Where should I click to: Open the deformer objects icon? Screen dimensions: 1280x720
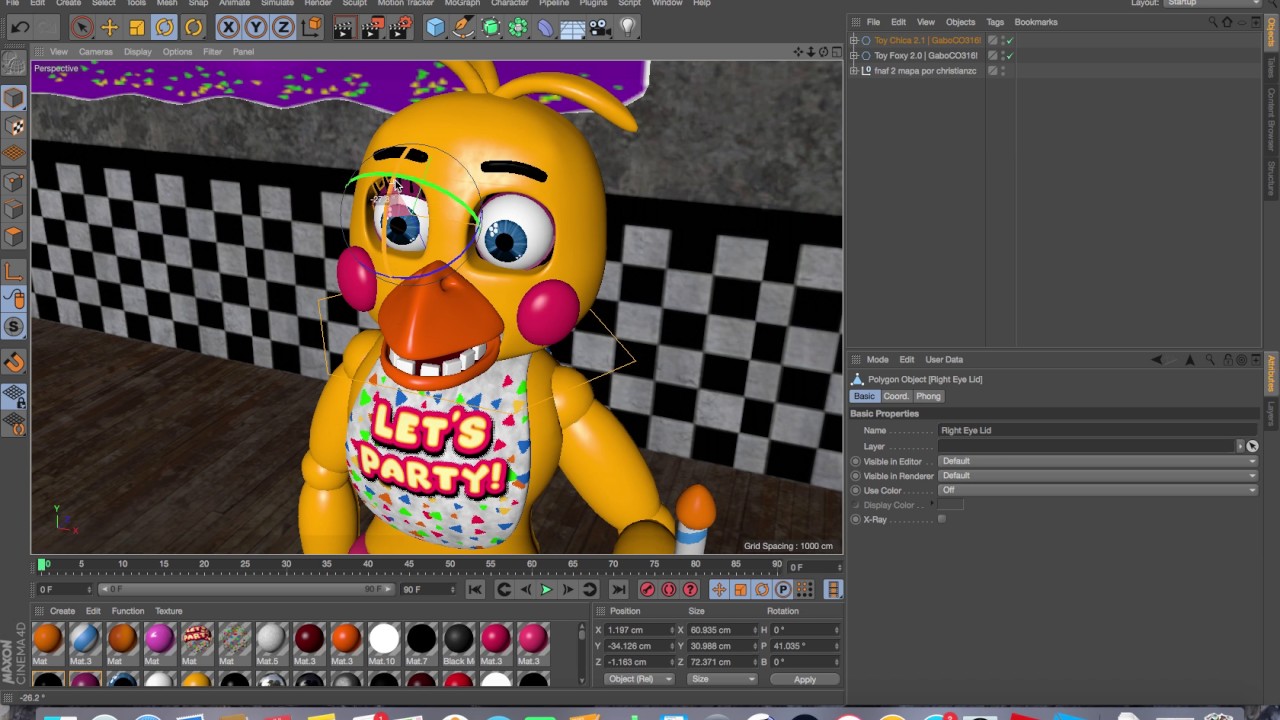pyautogui.click(x=545, y=28)
